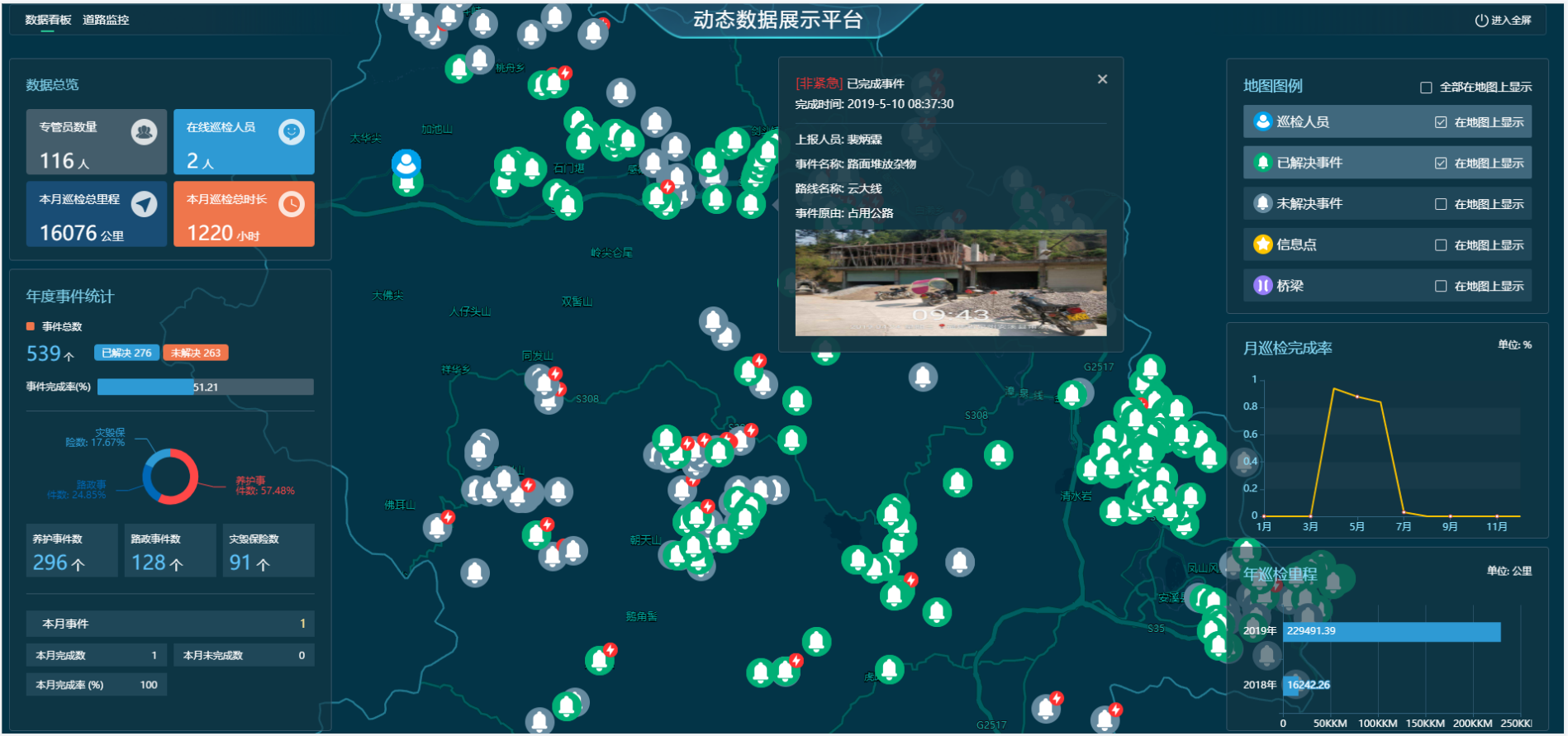Click the 桥梁 bridge legend icon

(1262, 286)
